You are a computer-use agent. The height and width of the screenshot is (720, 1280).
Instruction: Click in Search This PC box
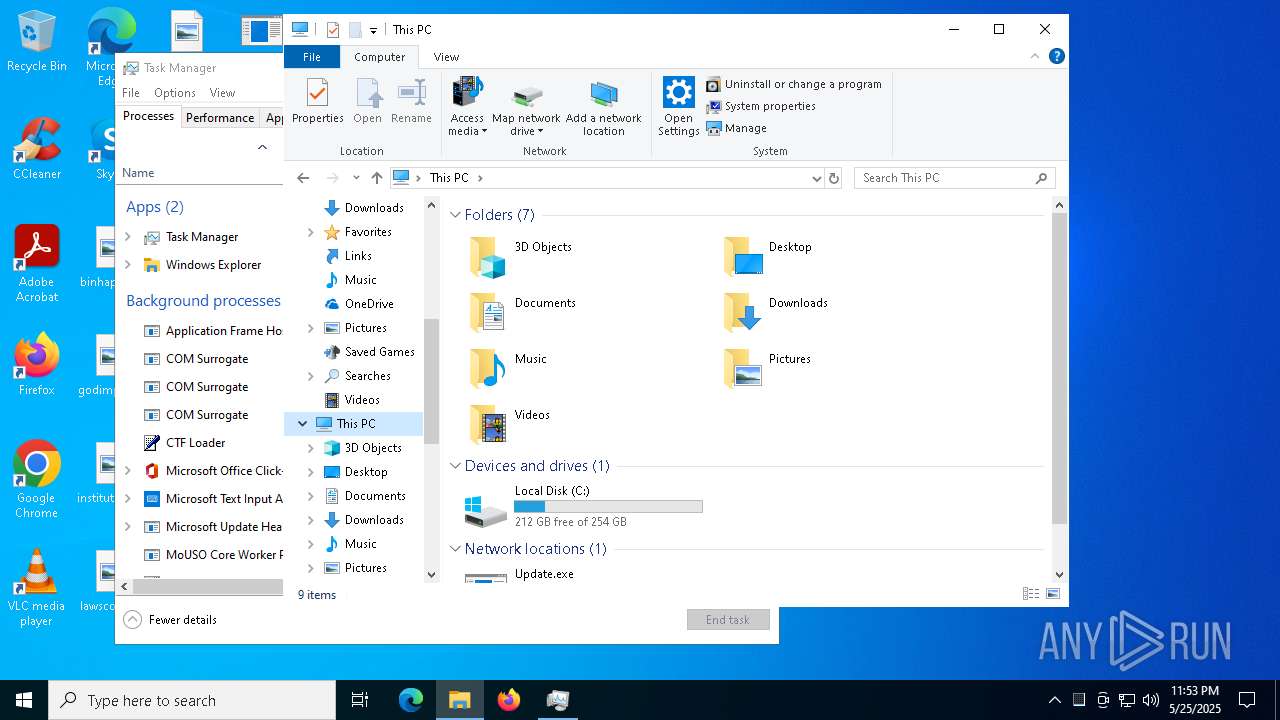(x=954, y=178)
